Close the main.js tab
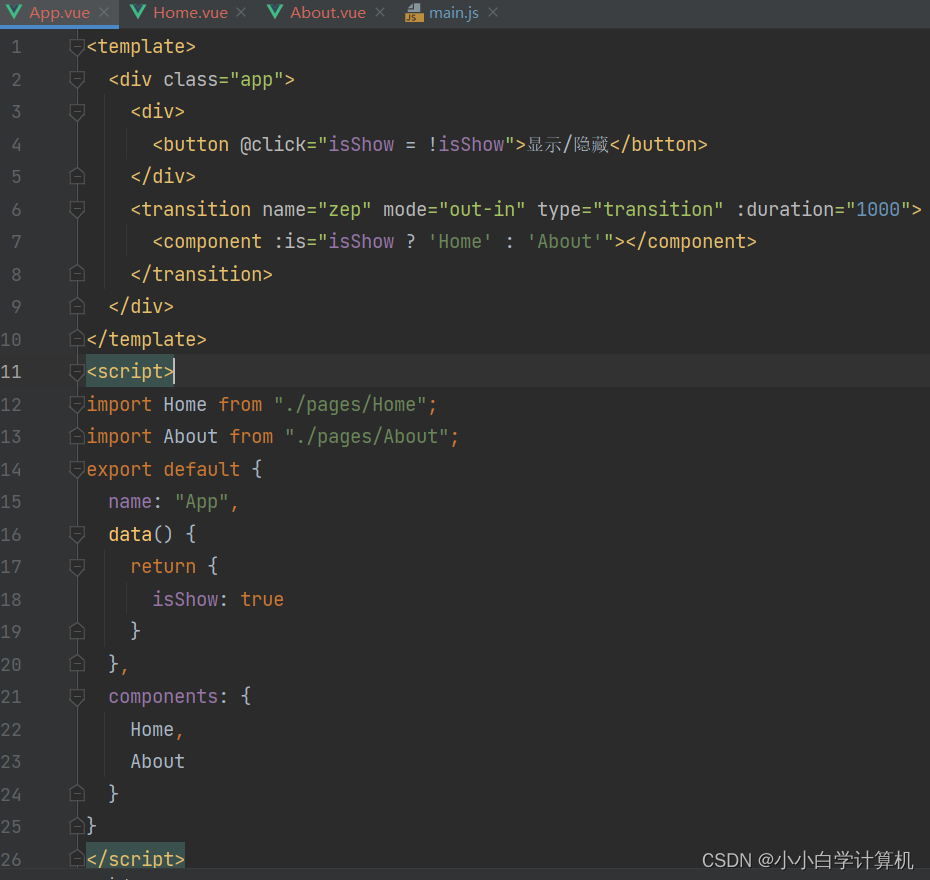 (493, 12)
